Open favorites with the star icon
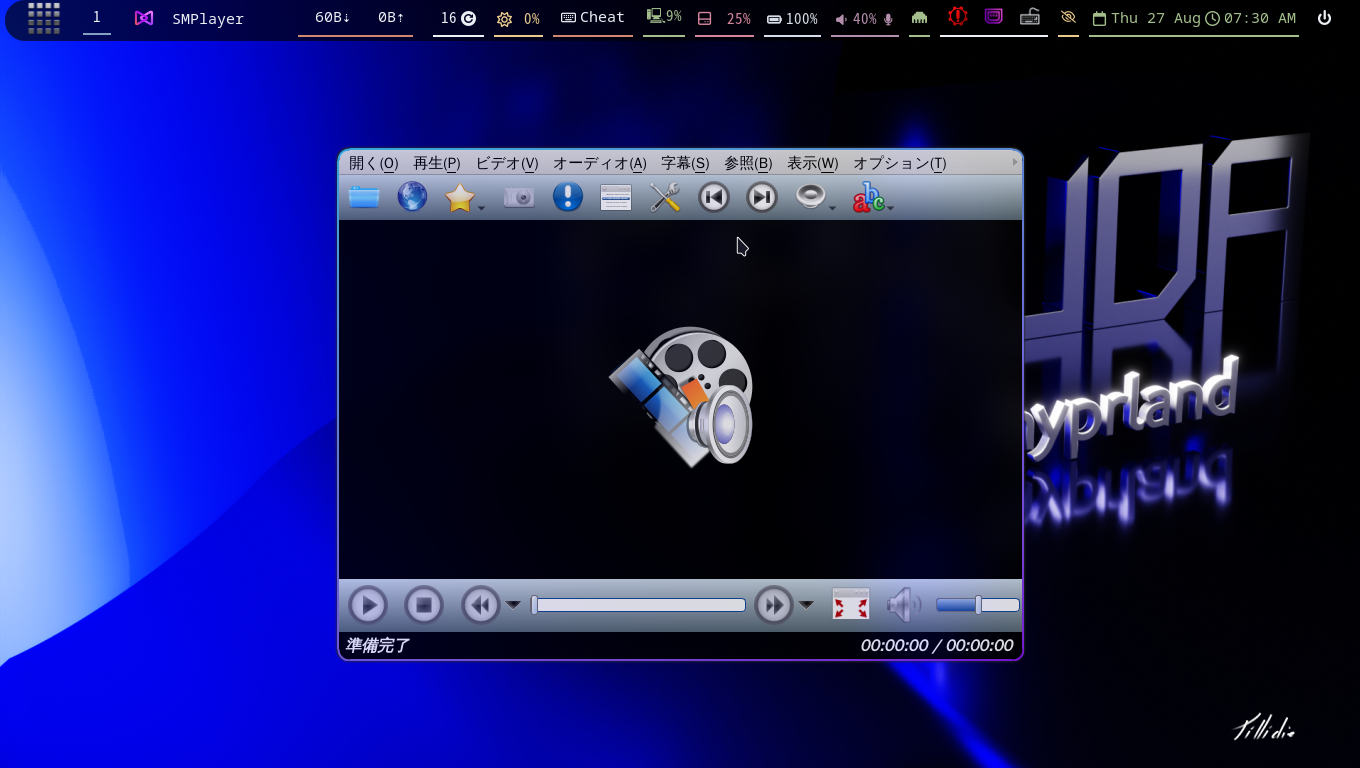The image size is (1360, 768). coord(459,197)
